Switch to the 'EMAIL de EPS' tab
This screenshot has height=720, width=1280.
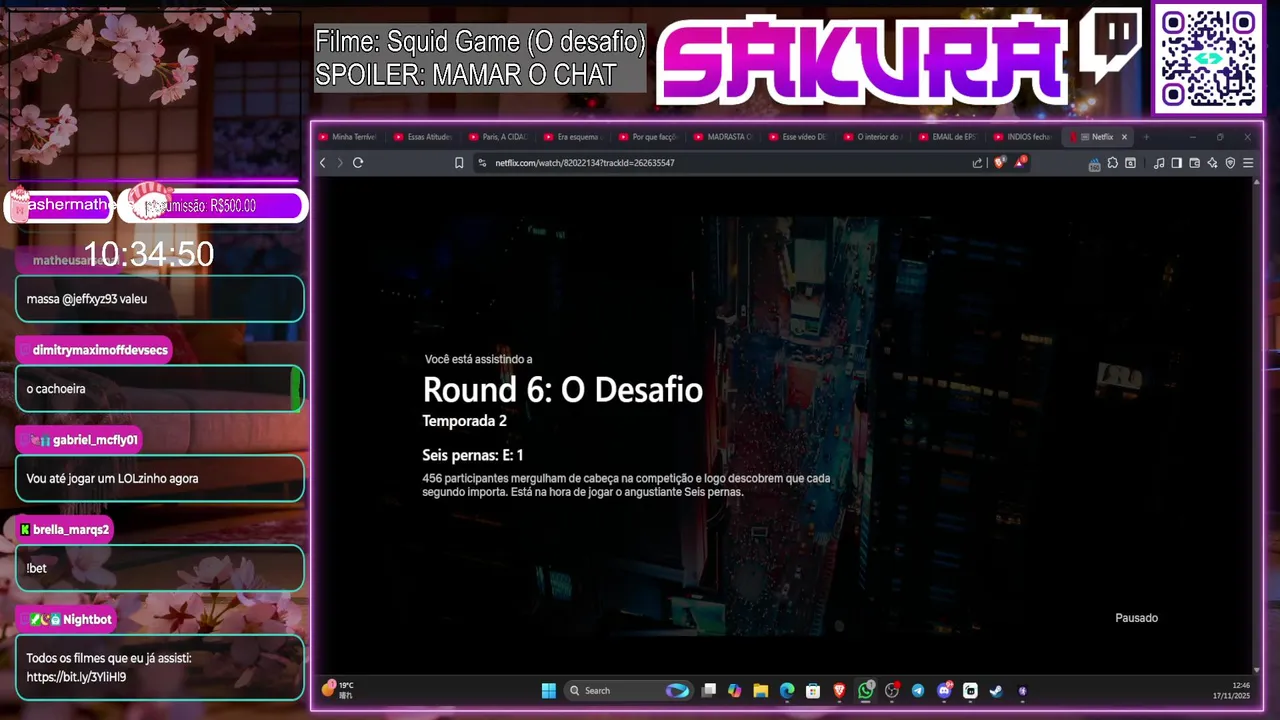tap(947, 137)
